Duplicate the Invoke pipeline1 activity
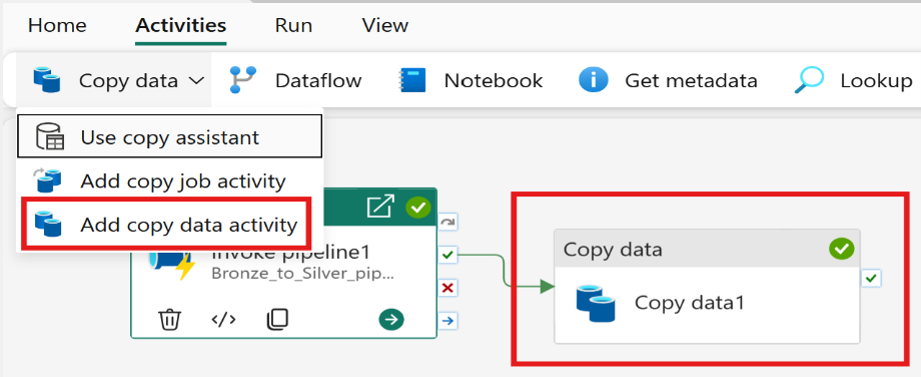This screenshot has width=921, height=377. point(277,319)
